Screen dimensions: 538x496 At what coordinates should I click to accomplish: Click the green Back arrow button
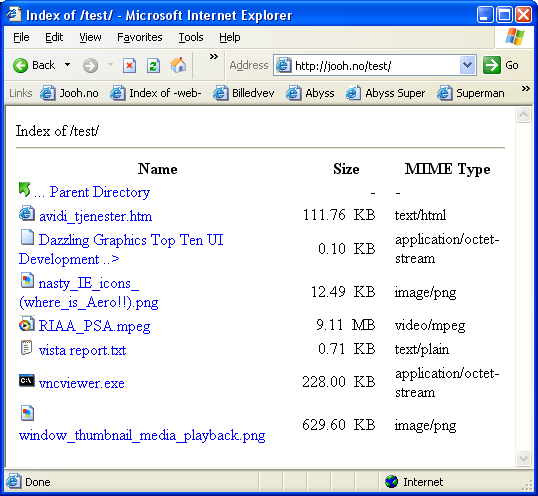20,65
